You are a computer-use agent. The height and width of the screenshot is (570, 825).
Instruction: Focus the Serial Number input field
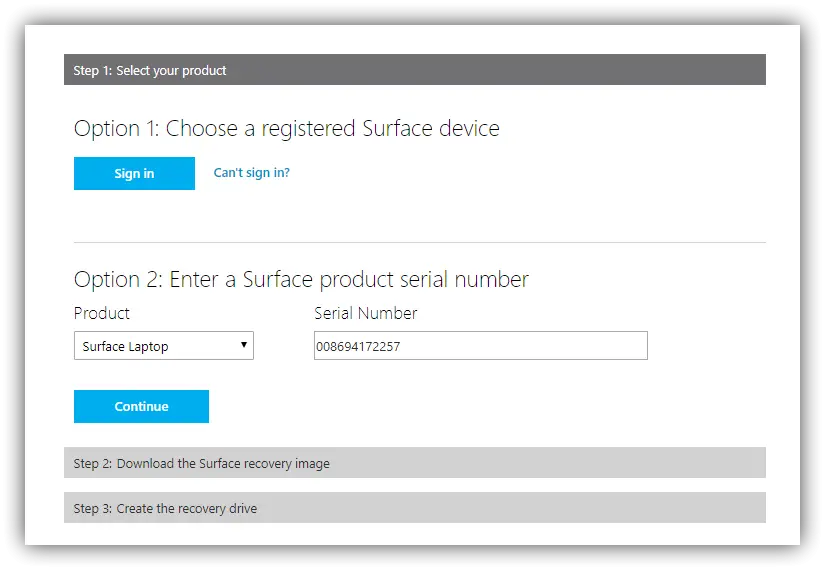pos(480,346)
